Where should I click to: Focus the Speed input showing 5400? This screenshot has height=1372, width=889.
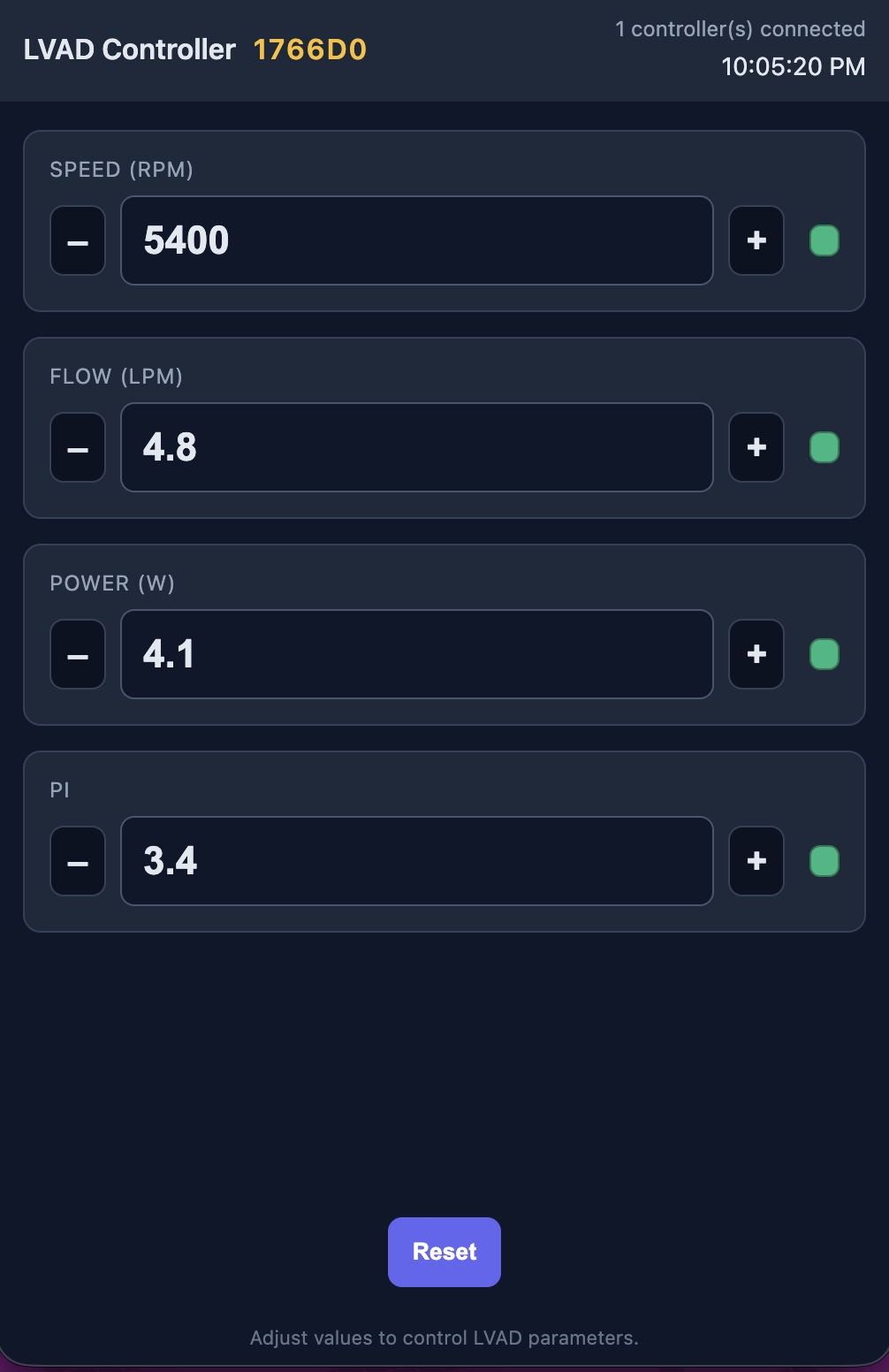(417, 240)
